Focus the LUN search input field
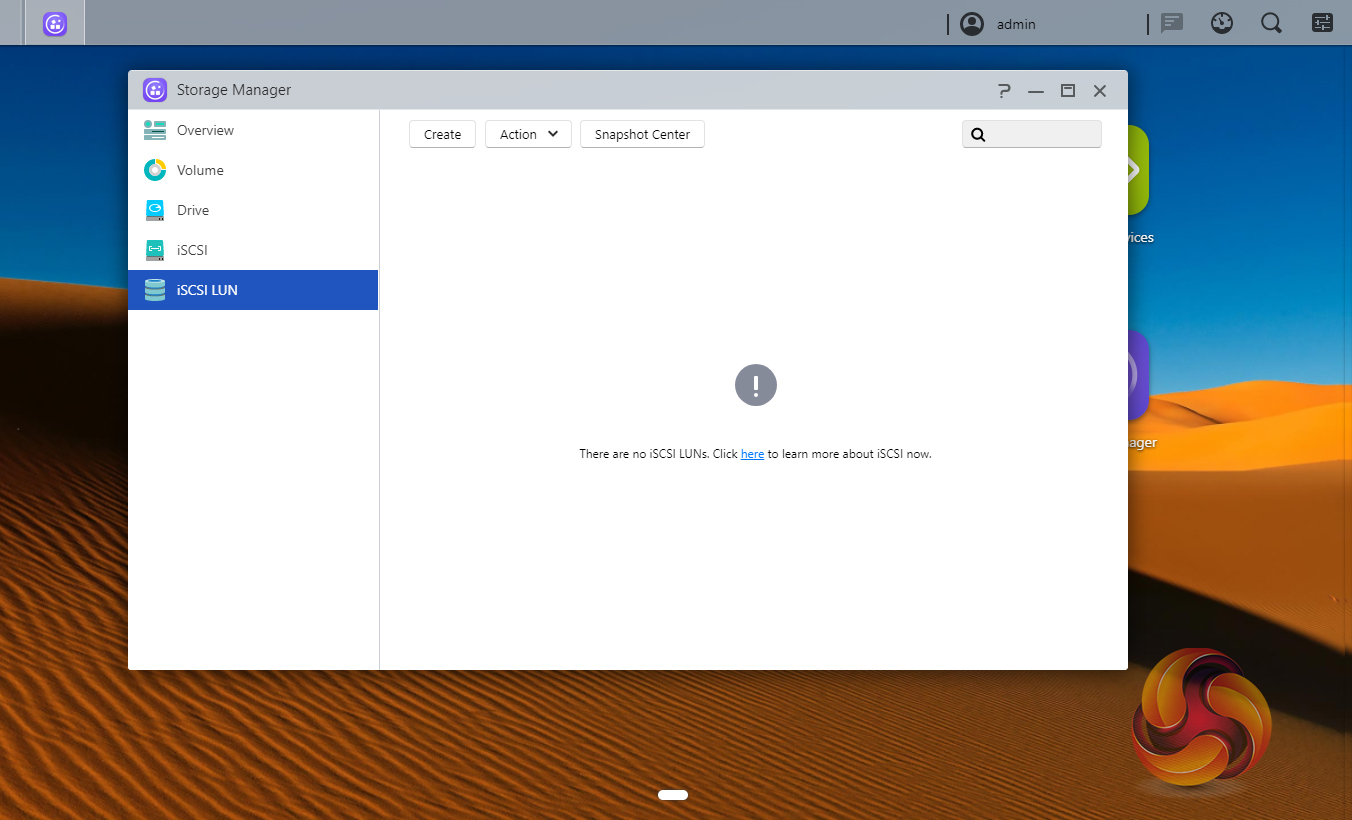Screen dimensions: 1352x820 tap(1032, 134)
